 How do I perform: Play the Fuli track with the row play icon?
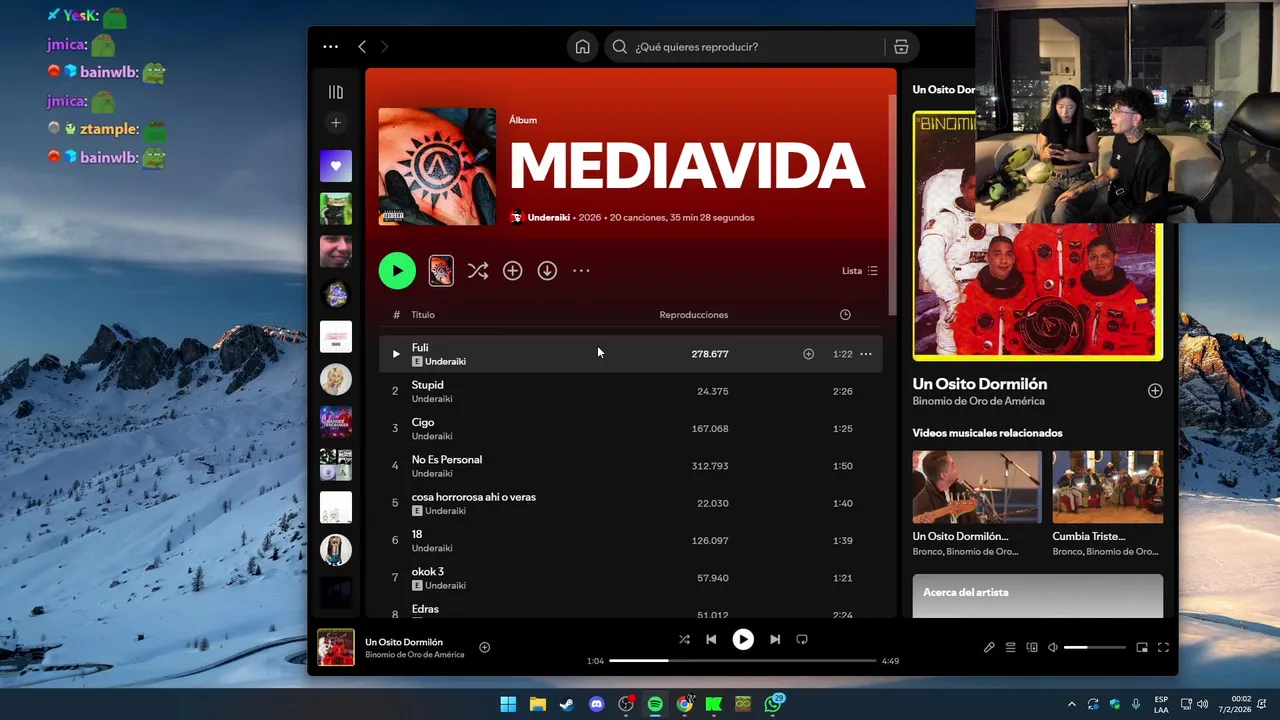(396, 354)
